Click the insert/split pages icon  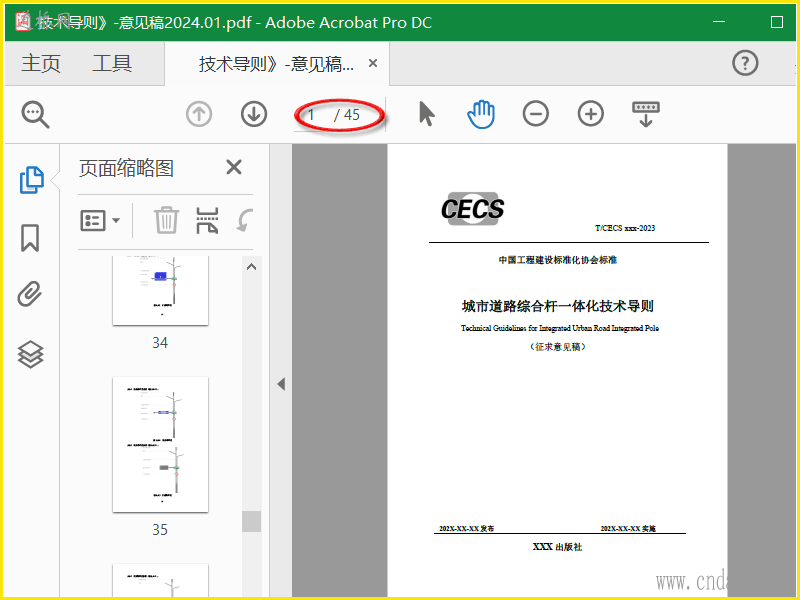click(x=207, y=220)
